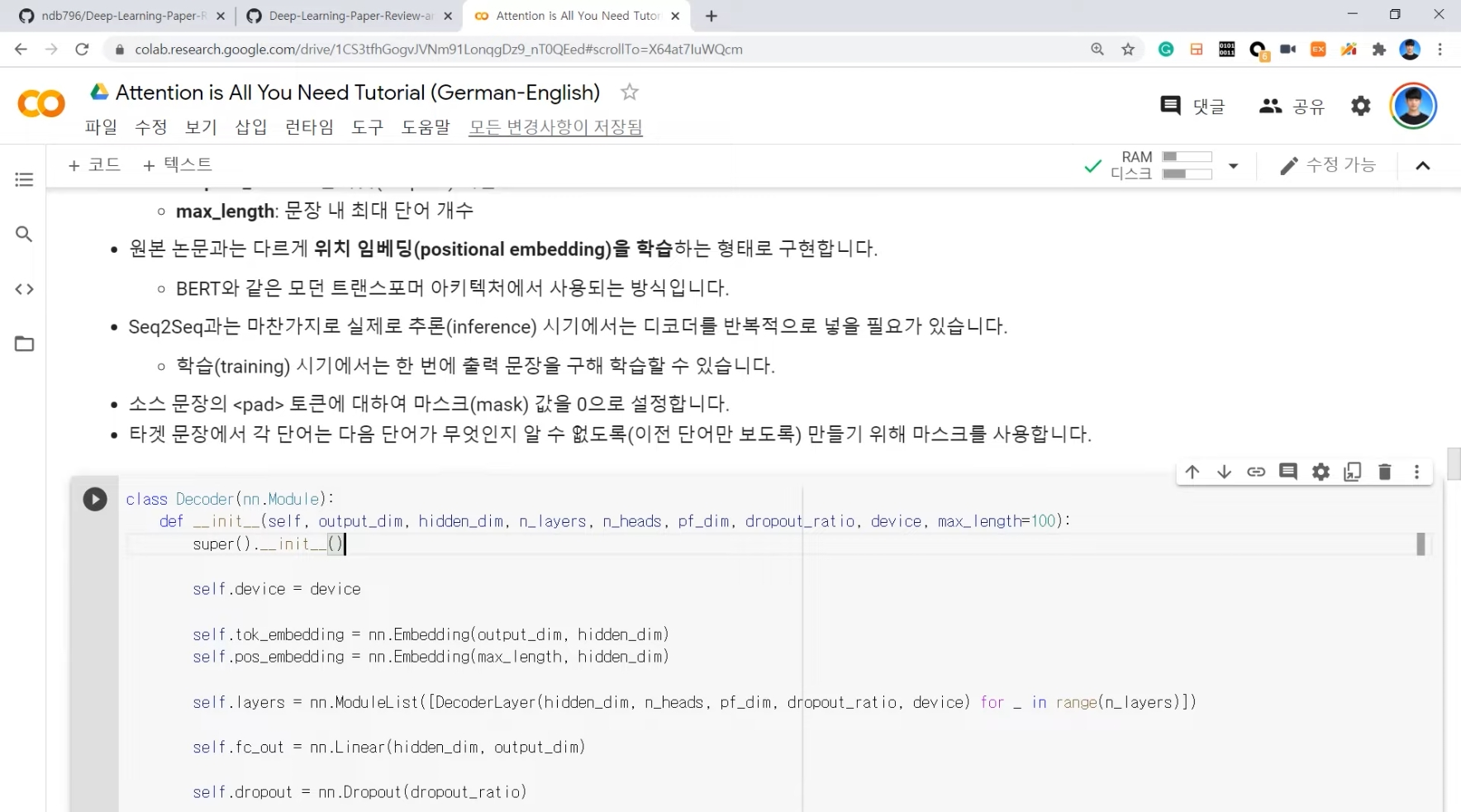
Task: Expand the RAM and disk dropdown arrow
Action: click(x=1233, y=166)
